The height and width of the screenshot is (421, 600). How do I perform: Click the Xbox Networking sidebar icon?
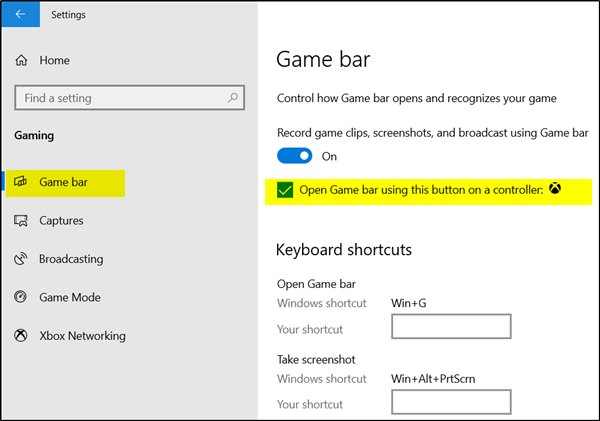click(21, 335)
